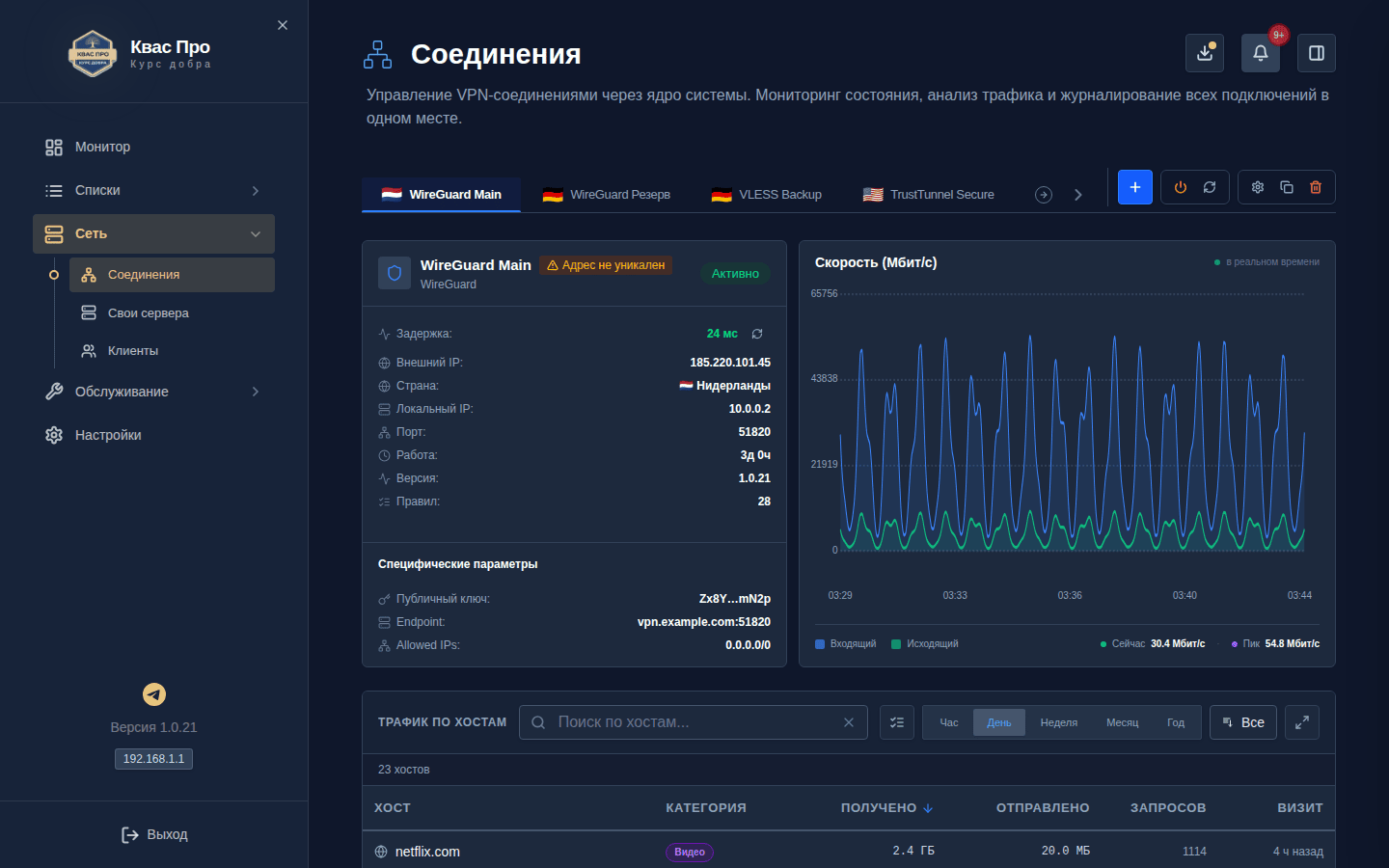1389x868 pixels.
Task: Click the power icon in connection toolbar
Action: [1181, 187]
